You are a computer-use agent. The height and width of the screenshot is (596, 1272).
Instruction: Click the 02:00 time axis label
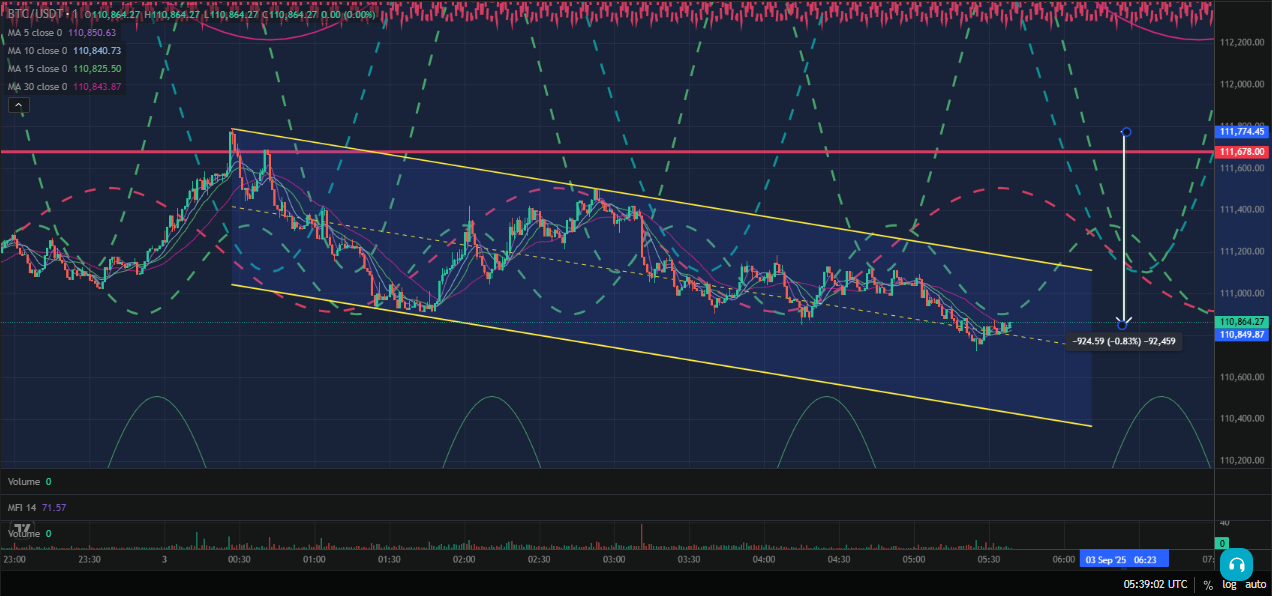pos(464,560)
